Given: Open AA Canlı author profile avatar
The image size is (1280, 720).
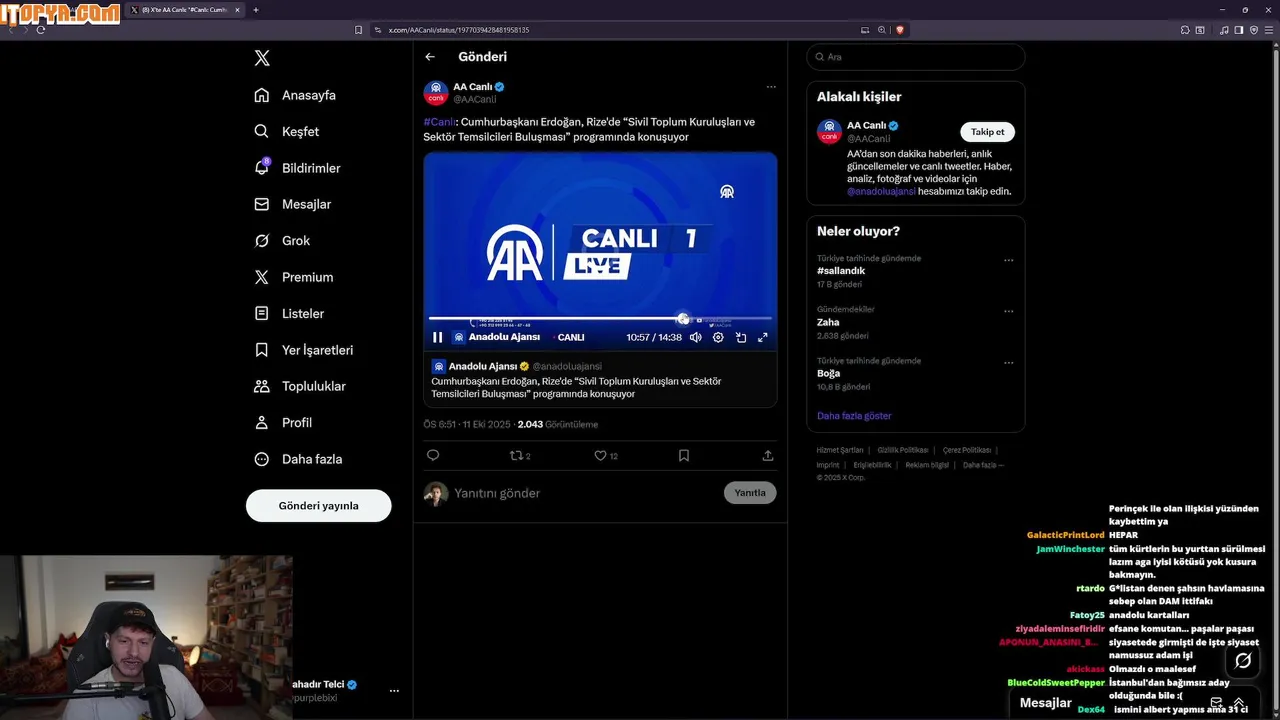Looking at the screenshot, I should pyautogui.click(x=436, y=93).
